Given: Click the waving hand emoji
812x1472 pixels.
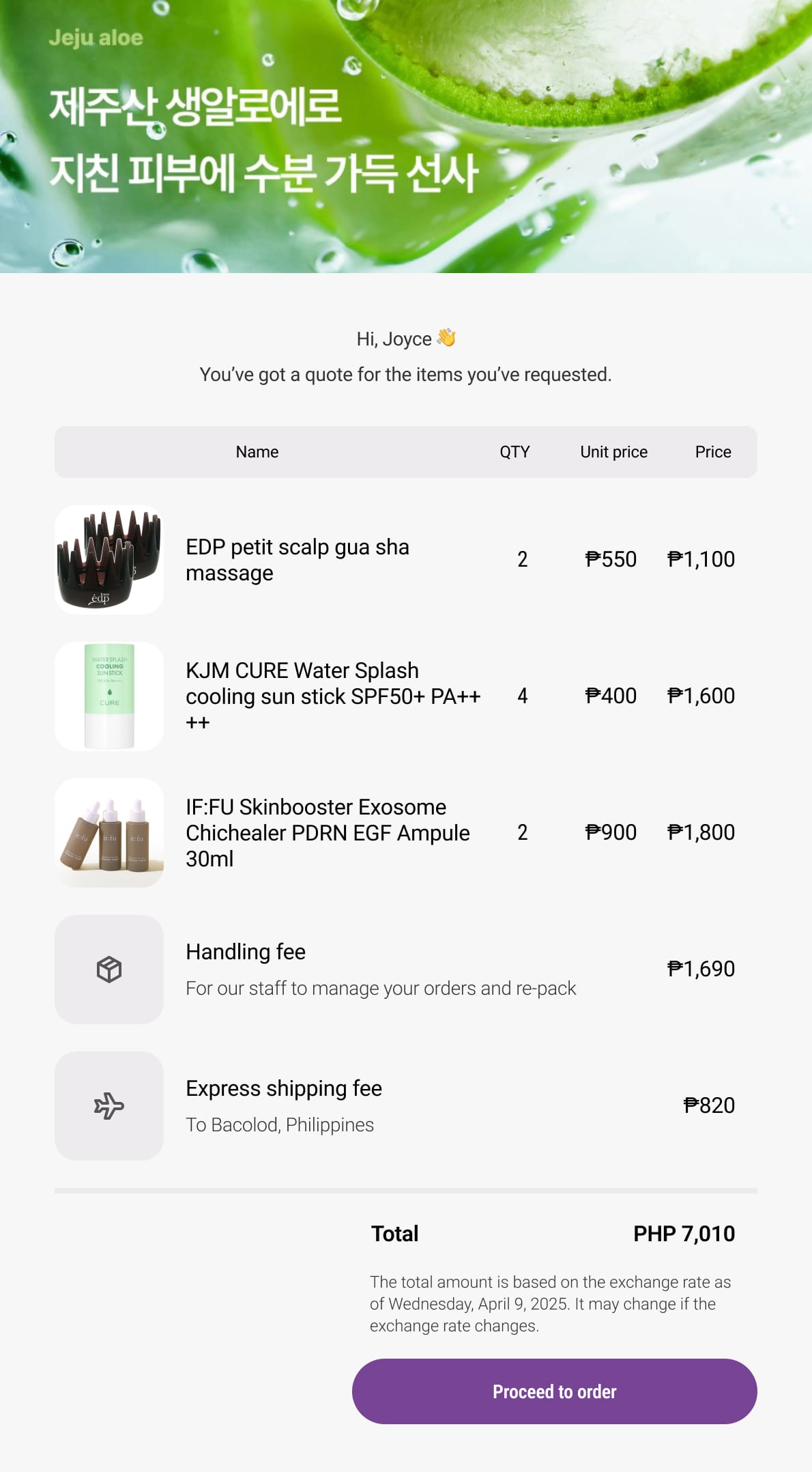Looking at the screenshot, I should point(446,338).
